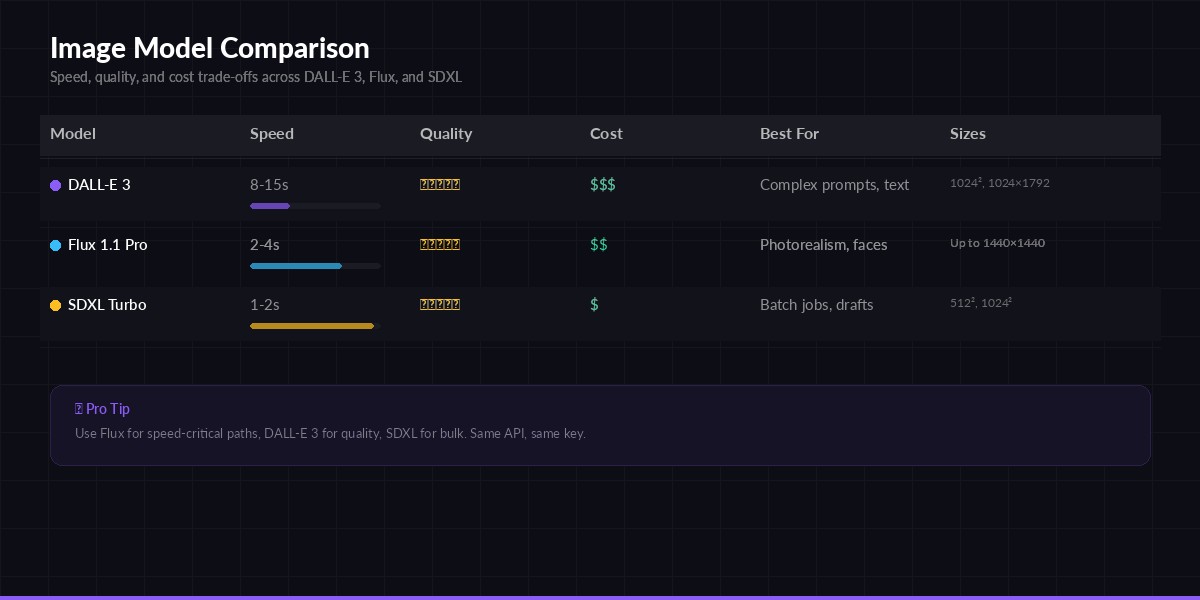Screen dimensions: 1200x600
Task: Click the Image Model Comparison title
Action: coord(209,47)
